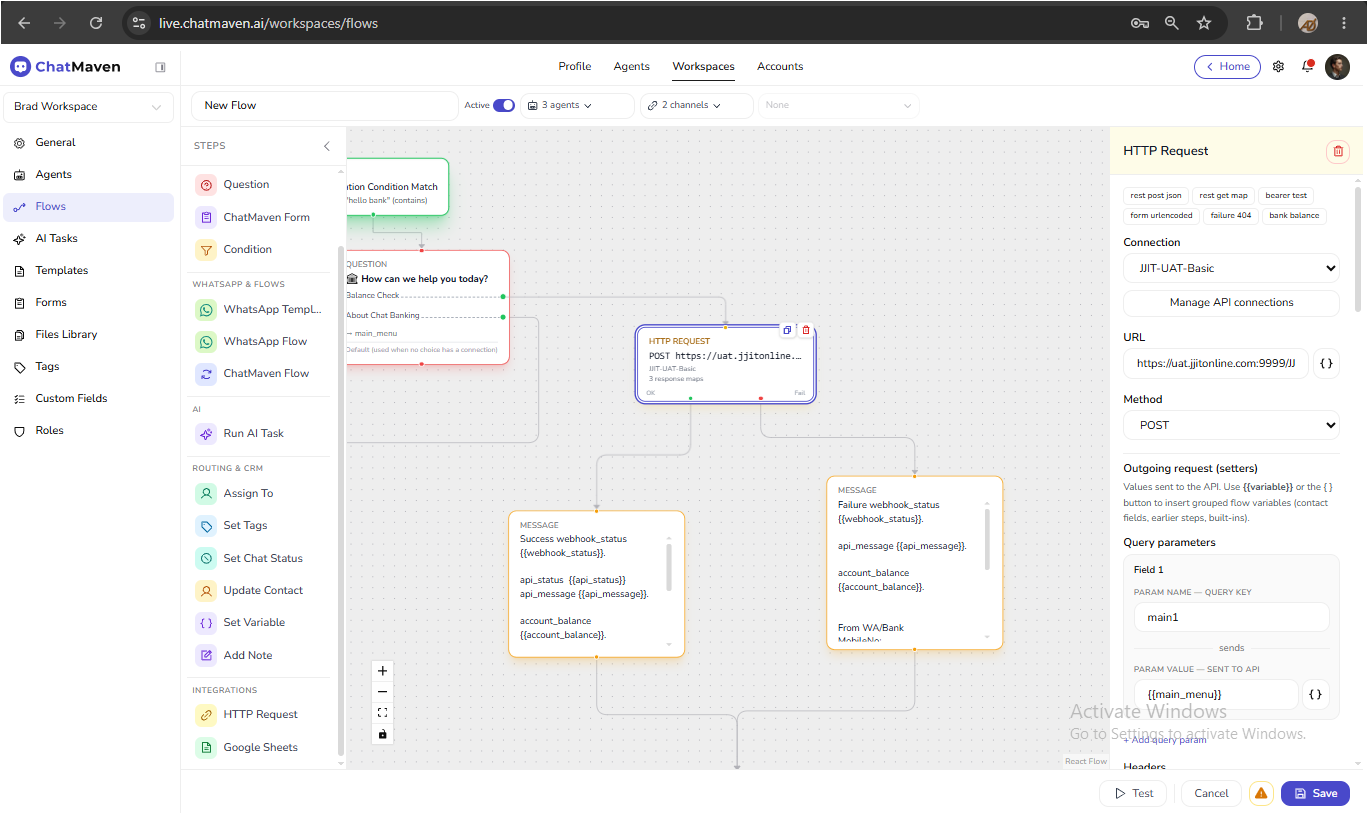Add a Question step icon

click(206, 185)
